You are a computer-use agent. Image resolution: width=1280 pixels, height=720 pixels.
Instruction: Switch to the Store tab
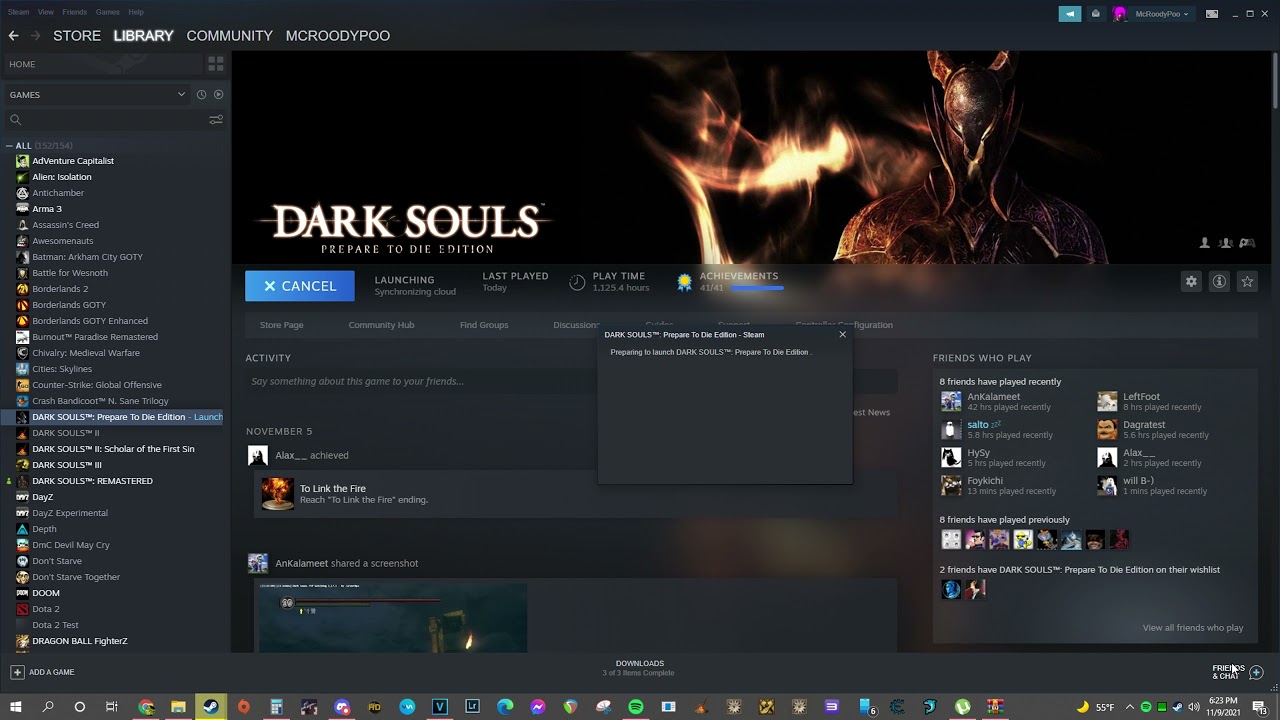[77, 36]
